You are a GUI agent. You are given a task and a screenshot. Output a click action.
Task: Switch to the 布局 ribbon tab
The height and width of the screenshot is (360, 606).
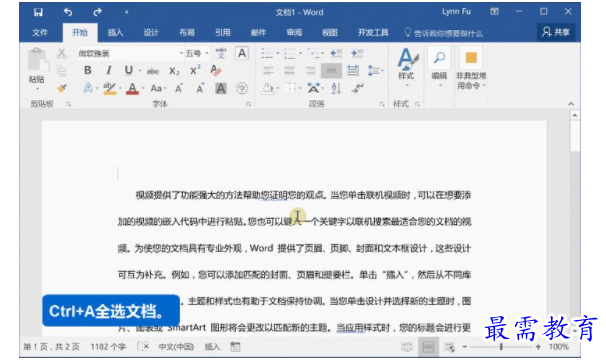(x=187, y=32)
